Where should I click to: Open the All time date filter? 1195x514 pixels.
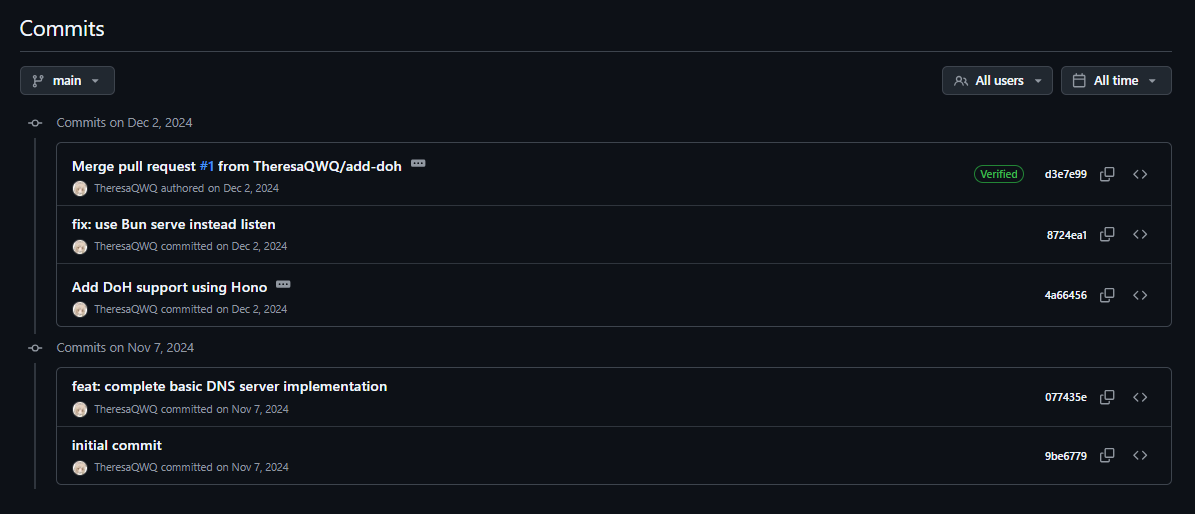pyautogui.click(x=1115, y=81)
